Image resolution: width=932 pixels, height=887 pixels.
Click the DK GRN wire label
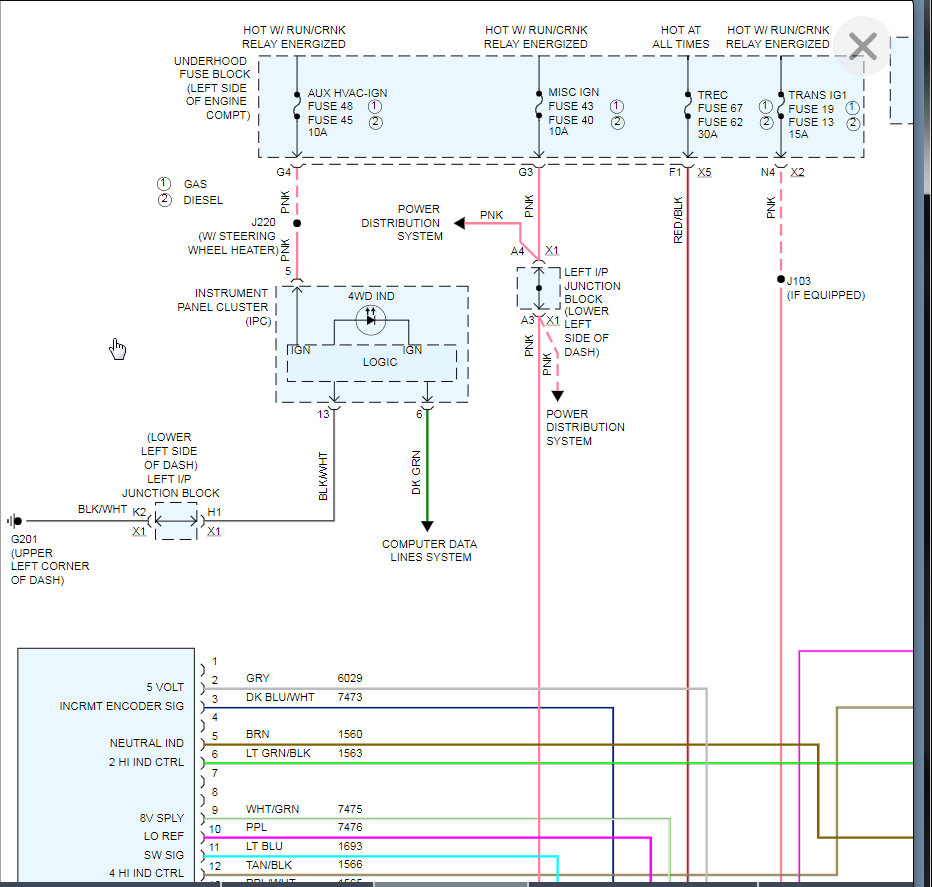click(416, 473)
